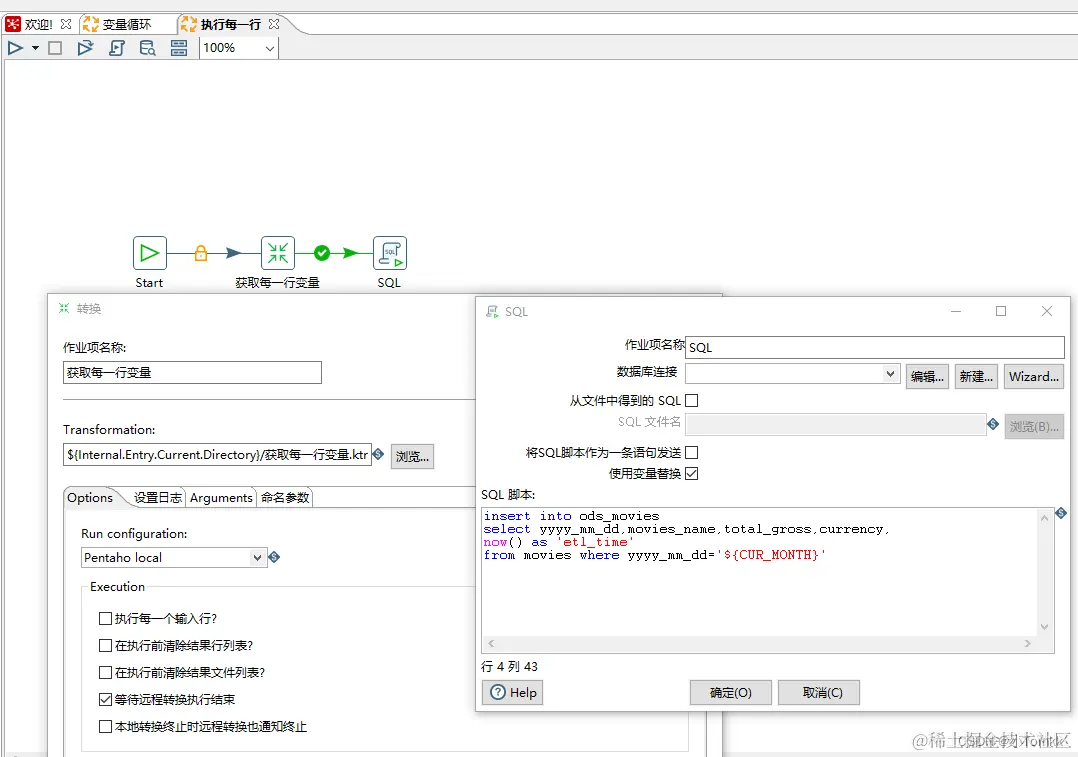
Task: Click inside the SQL 脚本 editor
Action: [x=760, y=572]
